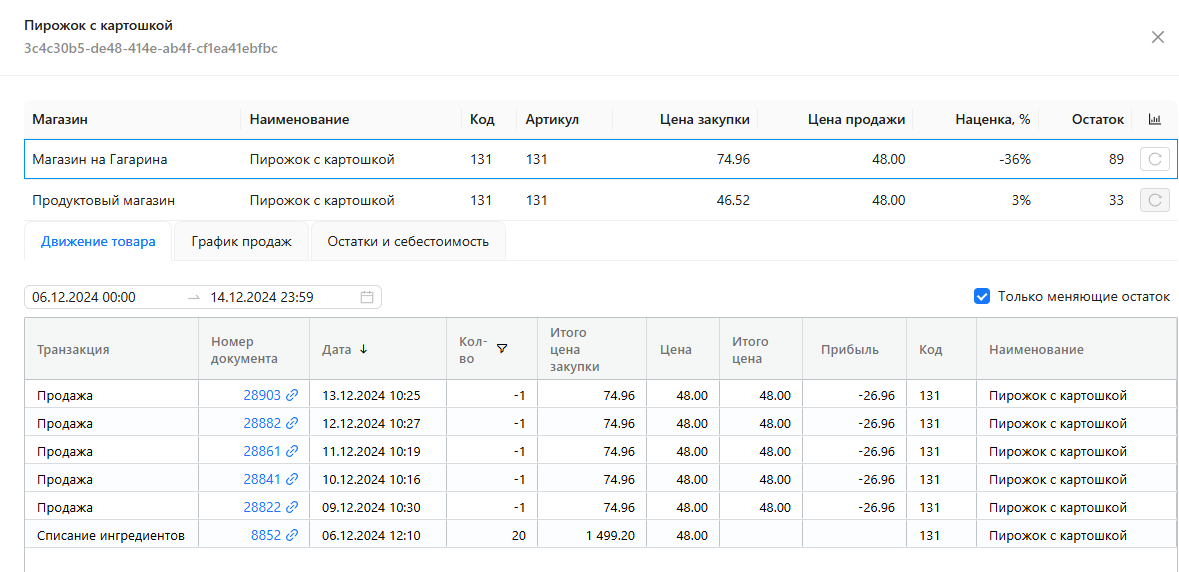Click the chart icon in the table header
This screenshot has width=1179, height=572.
pos(1154,120)
